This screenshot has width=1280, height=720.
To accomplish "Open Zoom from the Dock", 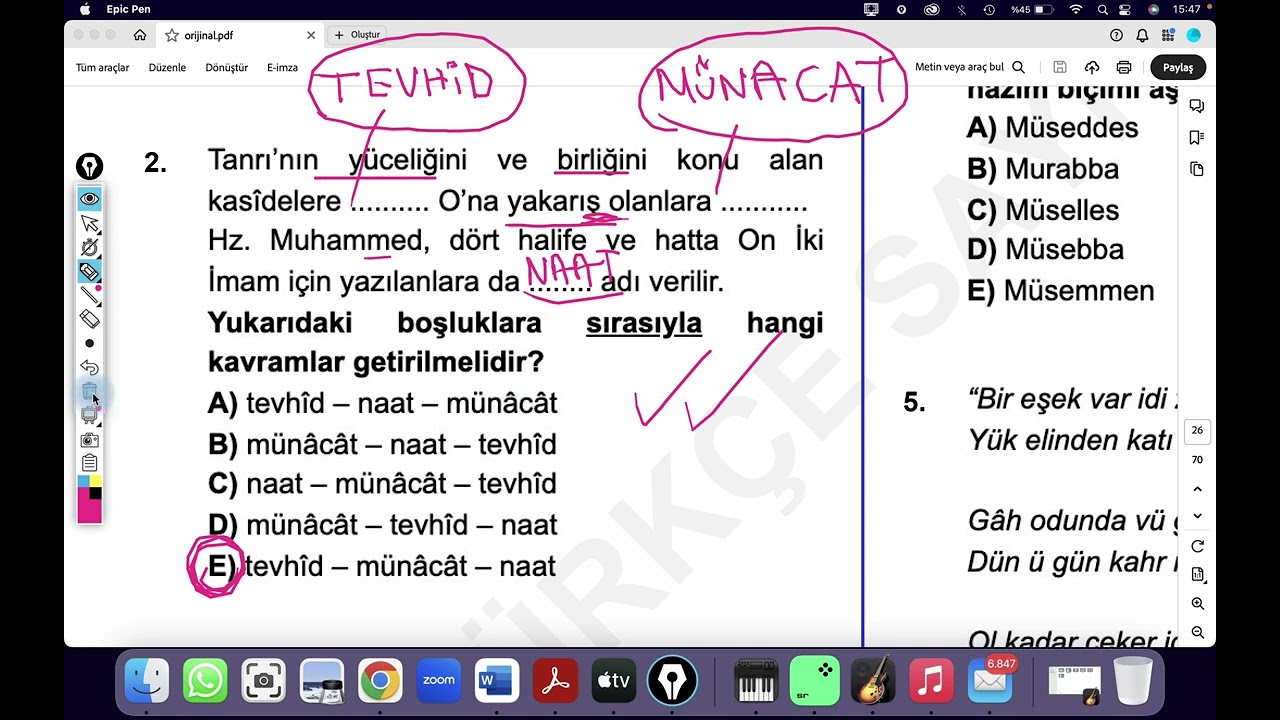I will [438, 682].
